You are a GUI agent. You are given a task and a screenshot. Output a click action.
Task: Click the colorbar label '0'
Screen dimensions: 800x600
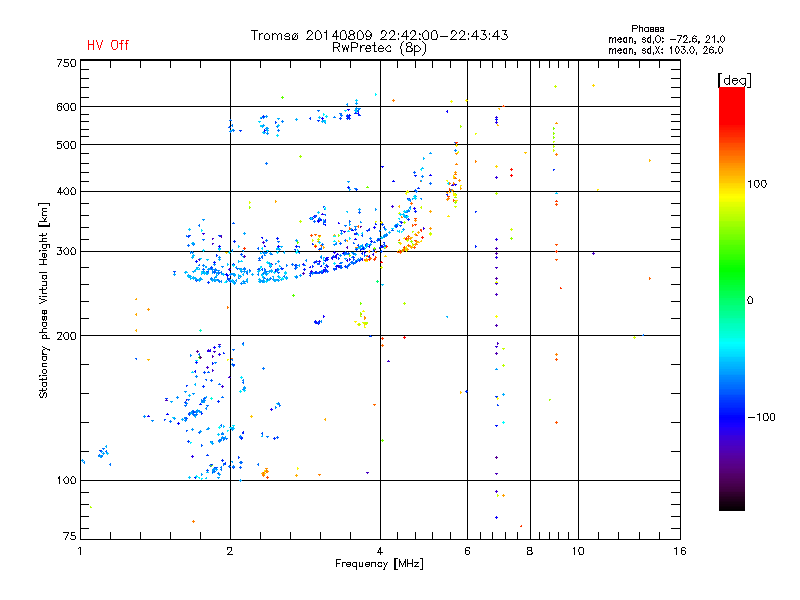click(x=750, y=301)
